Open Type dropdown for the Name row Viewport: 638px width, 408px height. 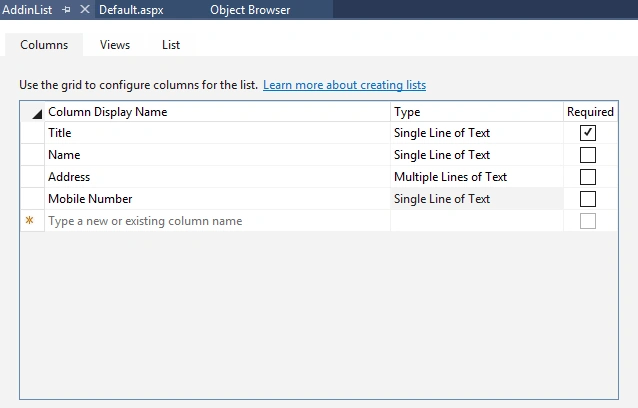[x=476, y=155]
